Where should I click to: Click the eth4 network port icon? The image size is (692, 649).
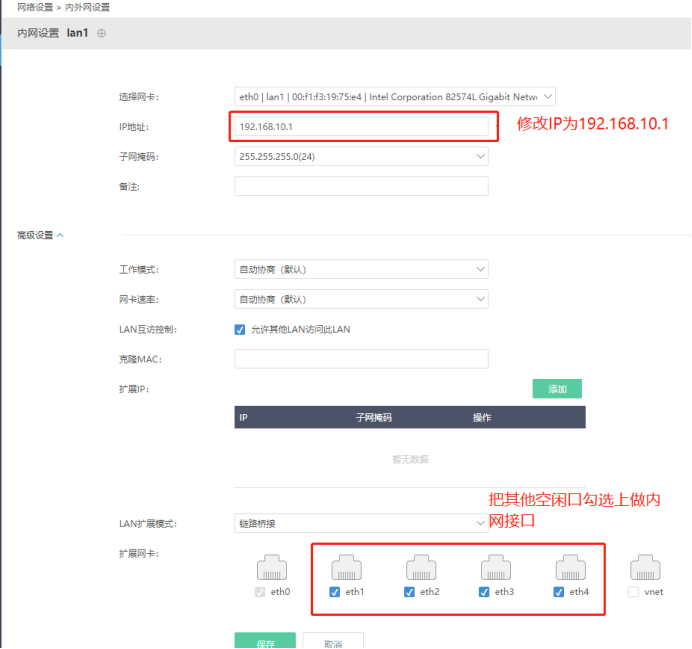(571, 569)
